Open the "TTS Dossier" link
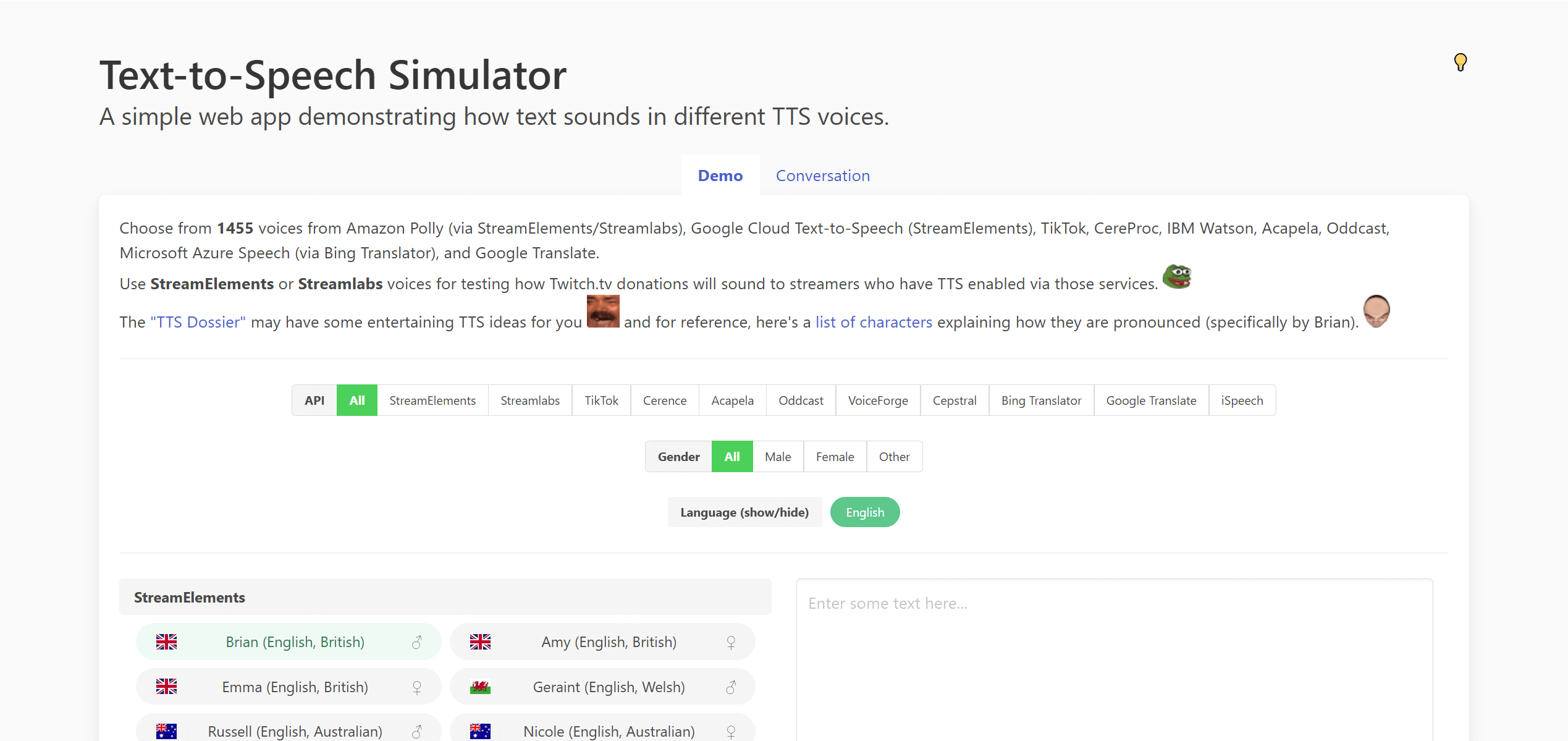Image resolution: width=1568 pixels, height=741 pixels. coord(198,322)
